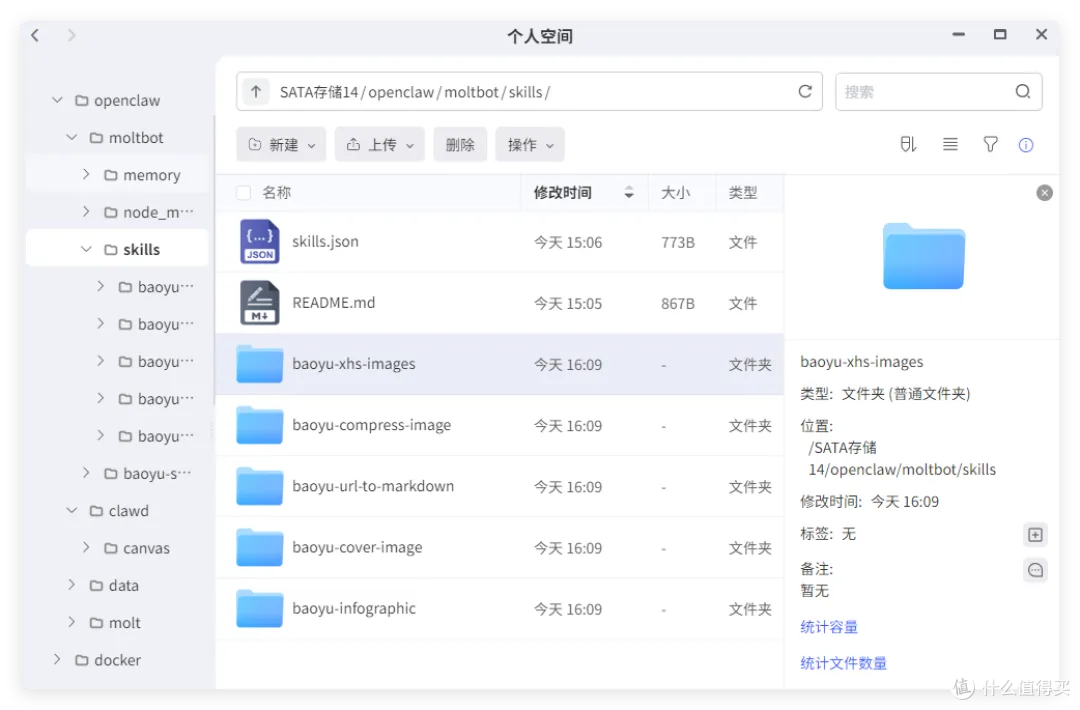
Task: Edit remark with the comment icon
Action: [1035, 570]
